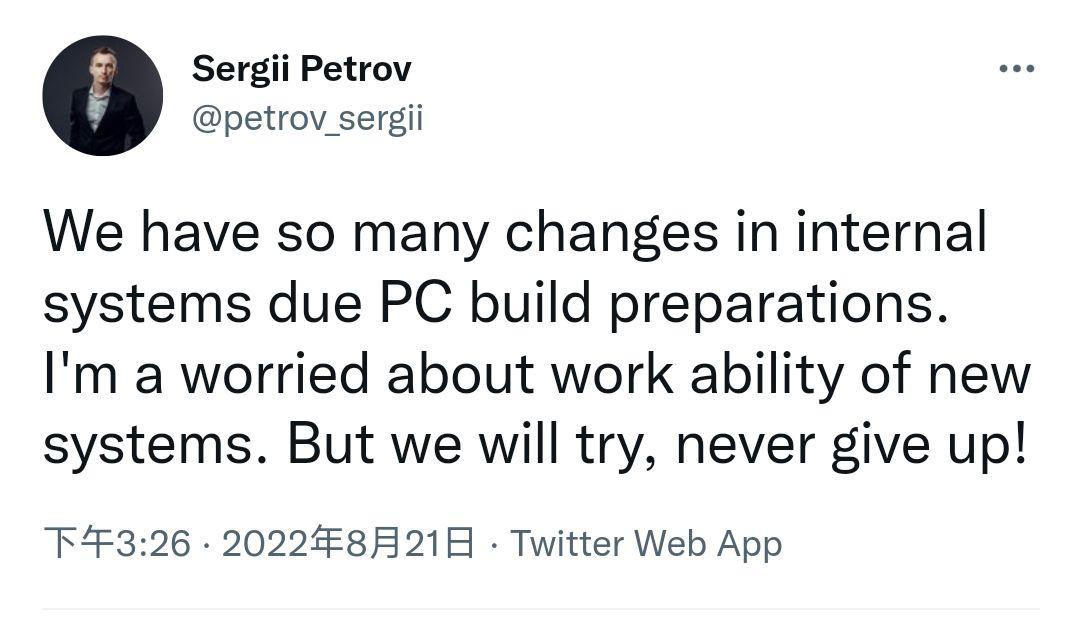1080x619 pixels.
Task: Click Sergii Petrov's profile avatar
Action: coord(102,96)
